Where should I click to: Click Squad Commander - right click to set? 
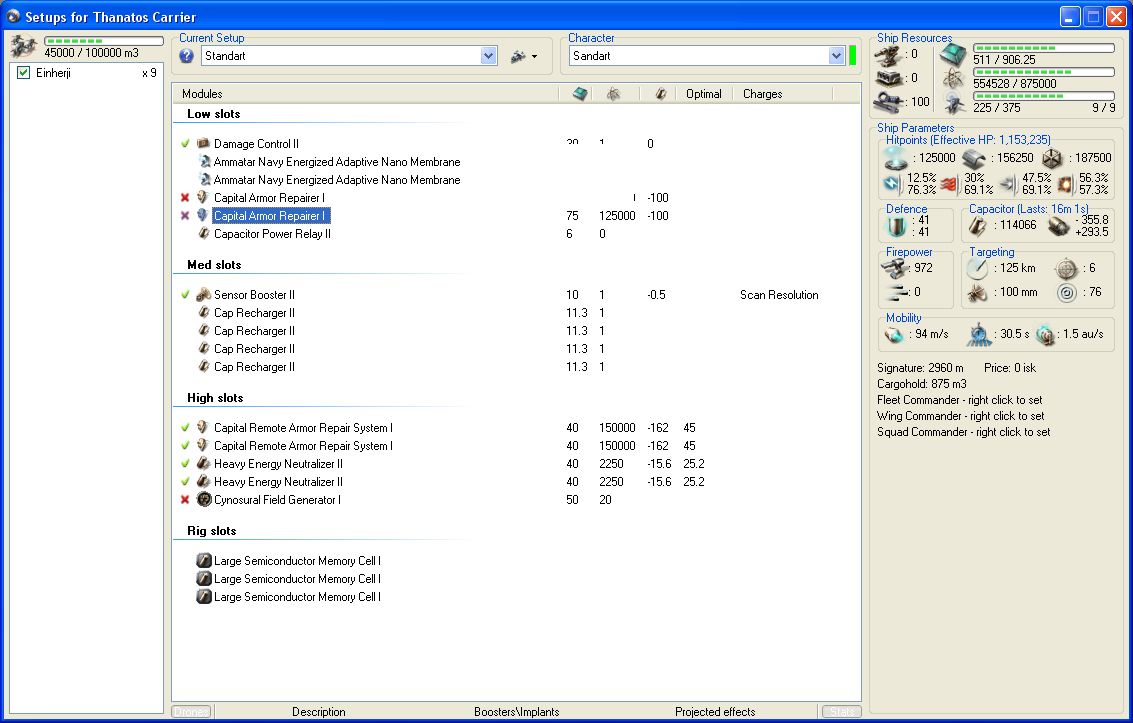[963, 432]
